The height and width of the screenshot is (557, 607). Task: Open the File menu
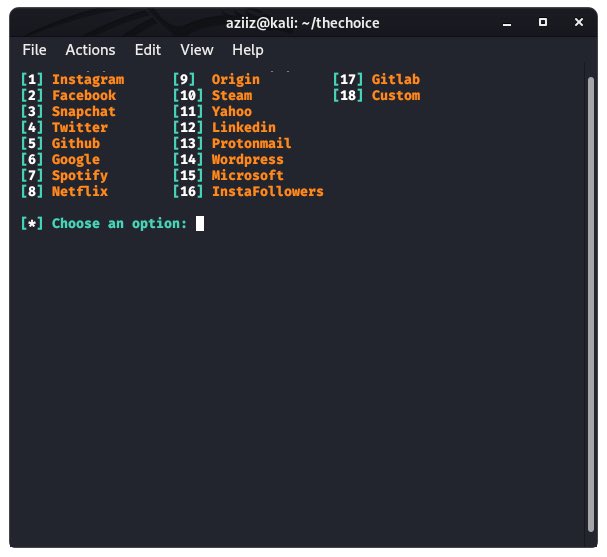(x=34, y=50)
